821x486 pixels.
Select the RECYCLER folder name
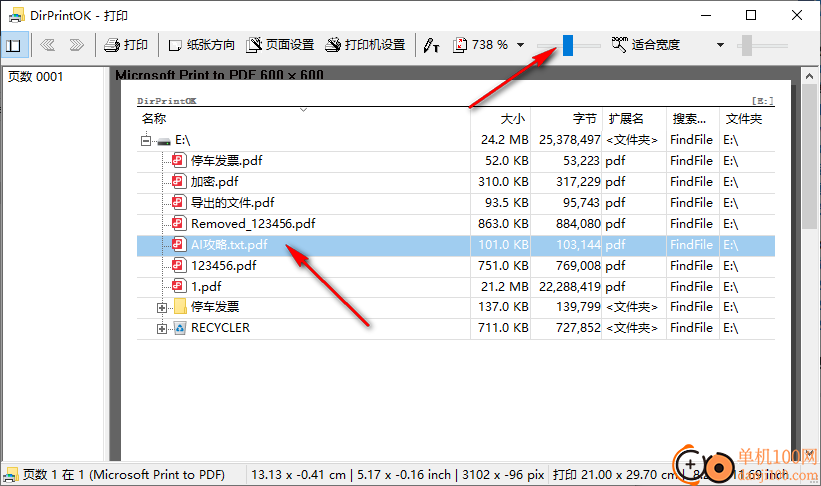220,328
